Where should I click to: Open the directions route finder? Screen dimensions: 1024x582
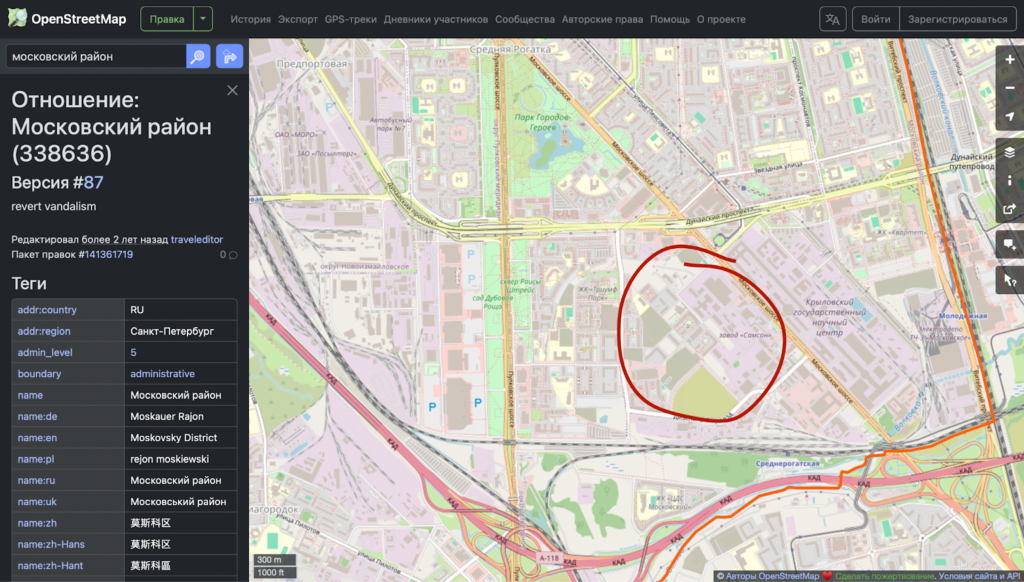pyautogui.click(x=229, y=57)
